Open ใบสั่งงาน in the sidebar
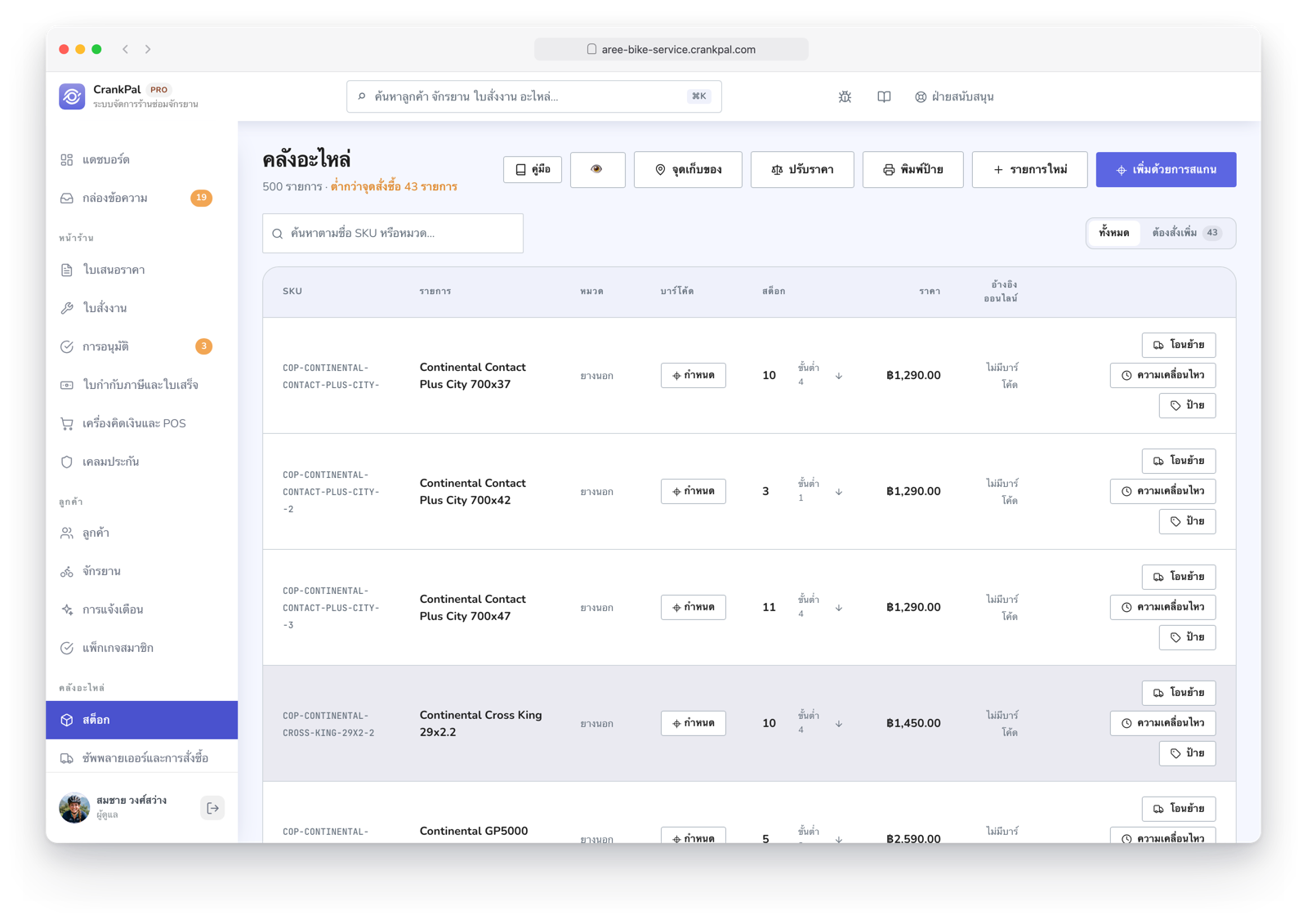Screen dimensions: 1307x924 tap(141, 308)
